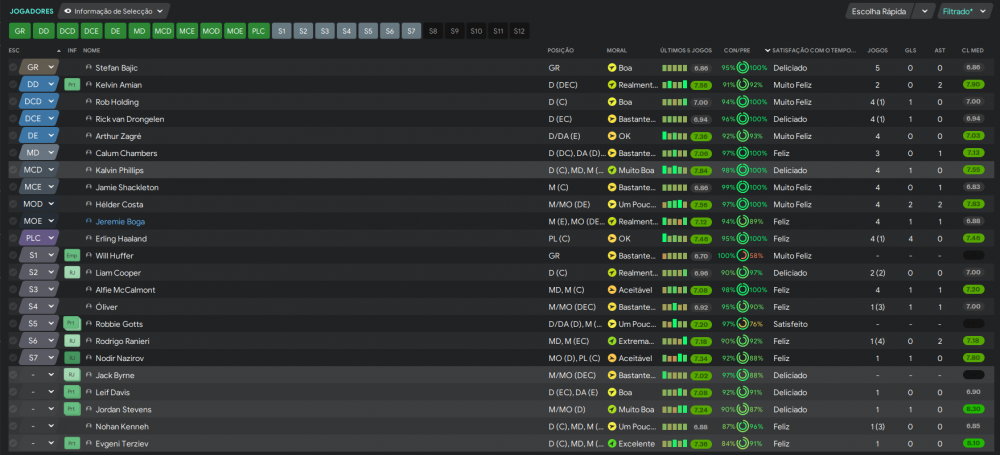Click the RJ badge beside Liam Cooper
Screen dimensions: 1000x455
[x=72, y=273]
